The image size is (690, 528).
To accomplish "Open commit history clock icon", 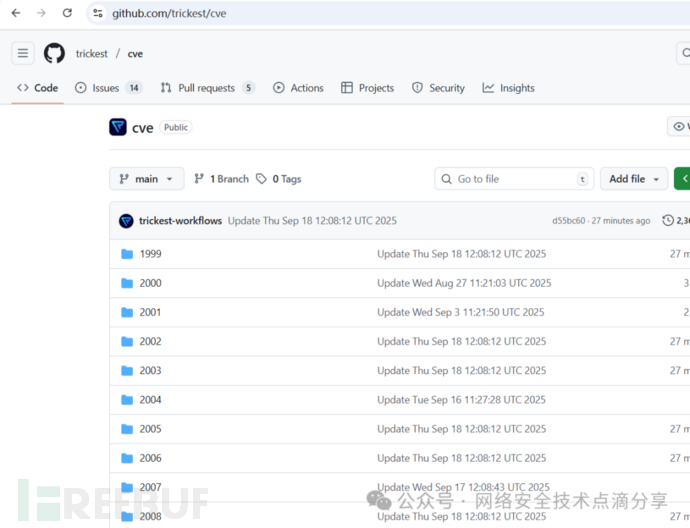I will [x=668, y=220].
